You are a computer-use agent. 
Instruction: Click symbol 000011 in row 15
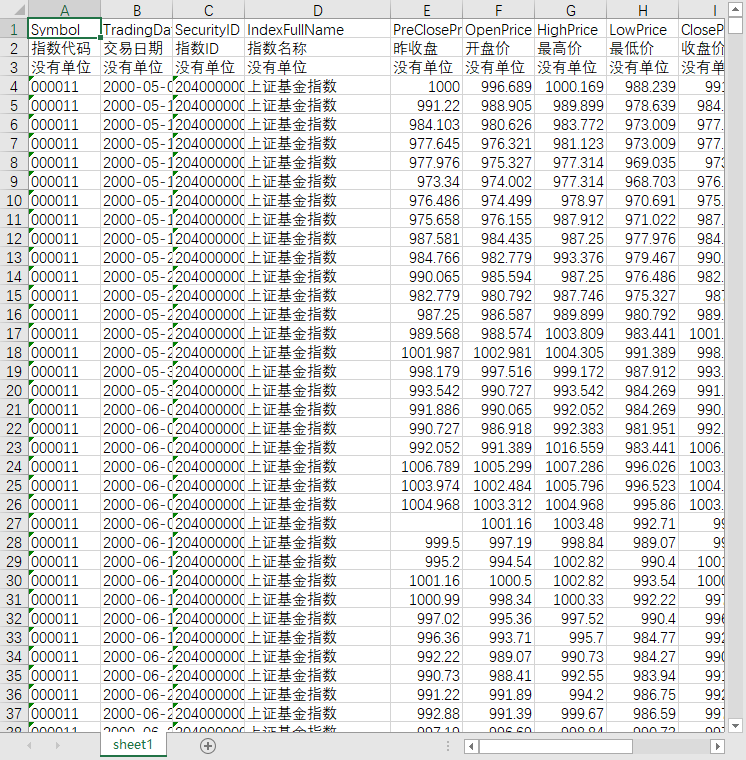pos(64,295)
